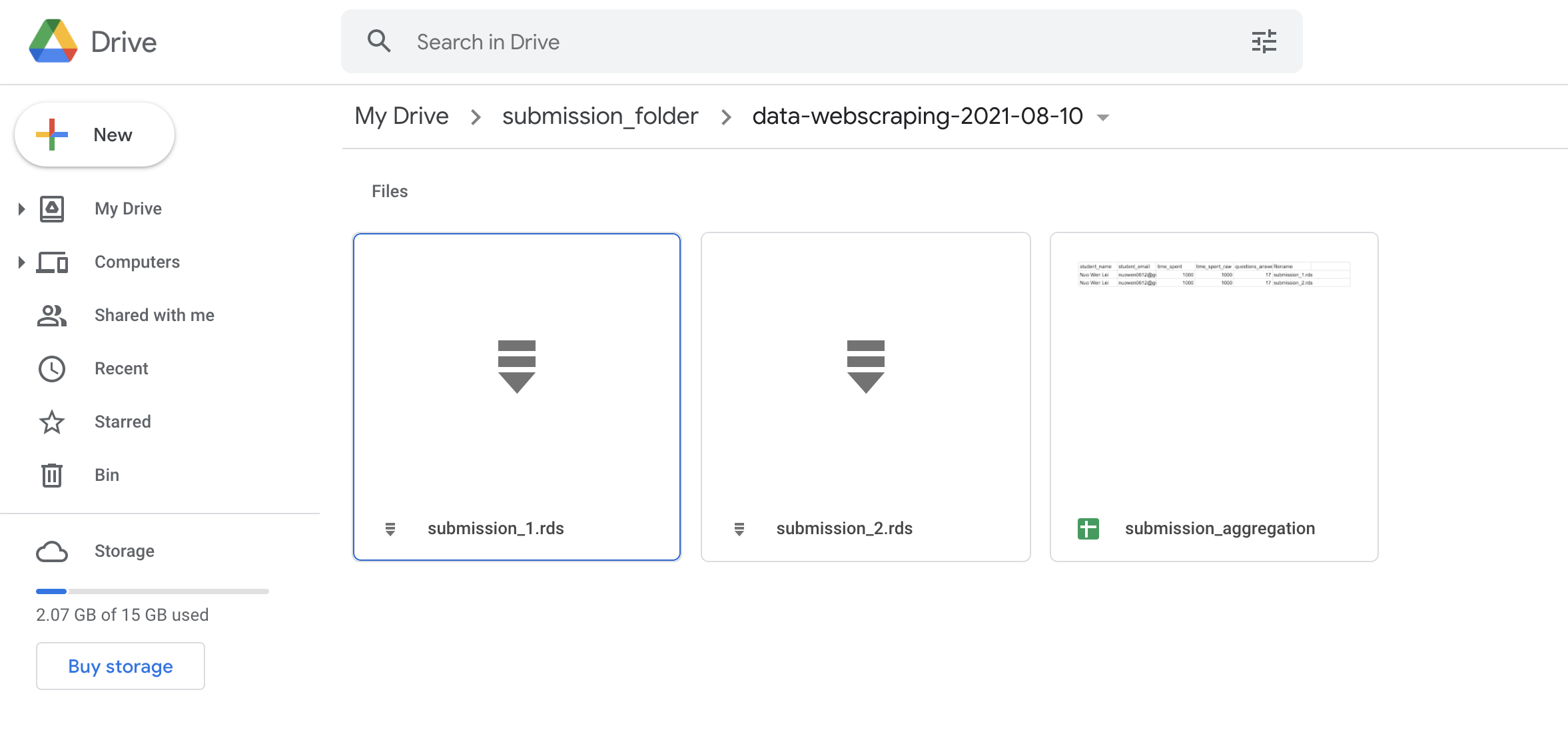Screen dimensions: 1568x734
Task: Click the New button to create file
Action: coord(95,134)
